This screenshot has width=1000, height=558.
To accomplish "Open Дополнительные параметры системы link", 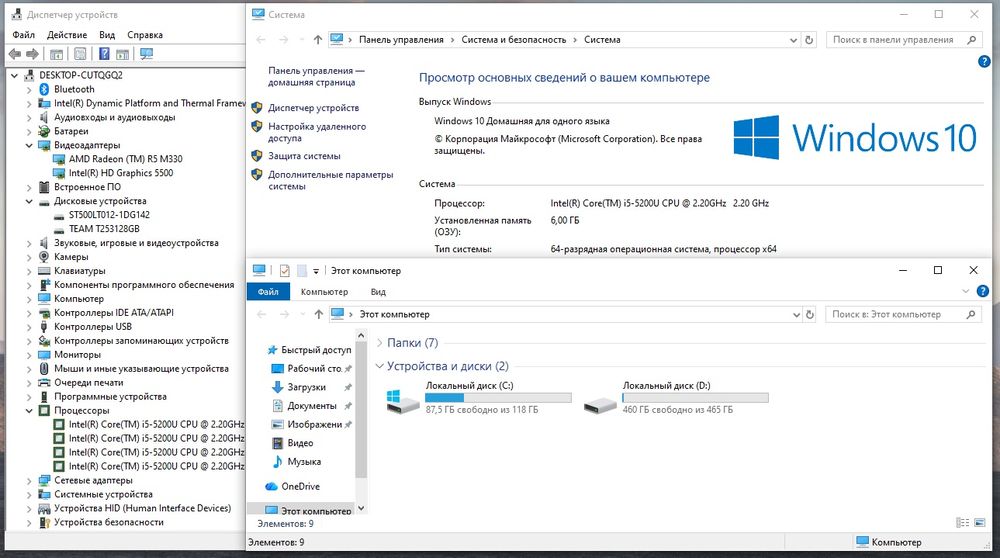I will [x=330, y=180].
